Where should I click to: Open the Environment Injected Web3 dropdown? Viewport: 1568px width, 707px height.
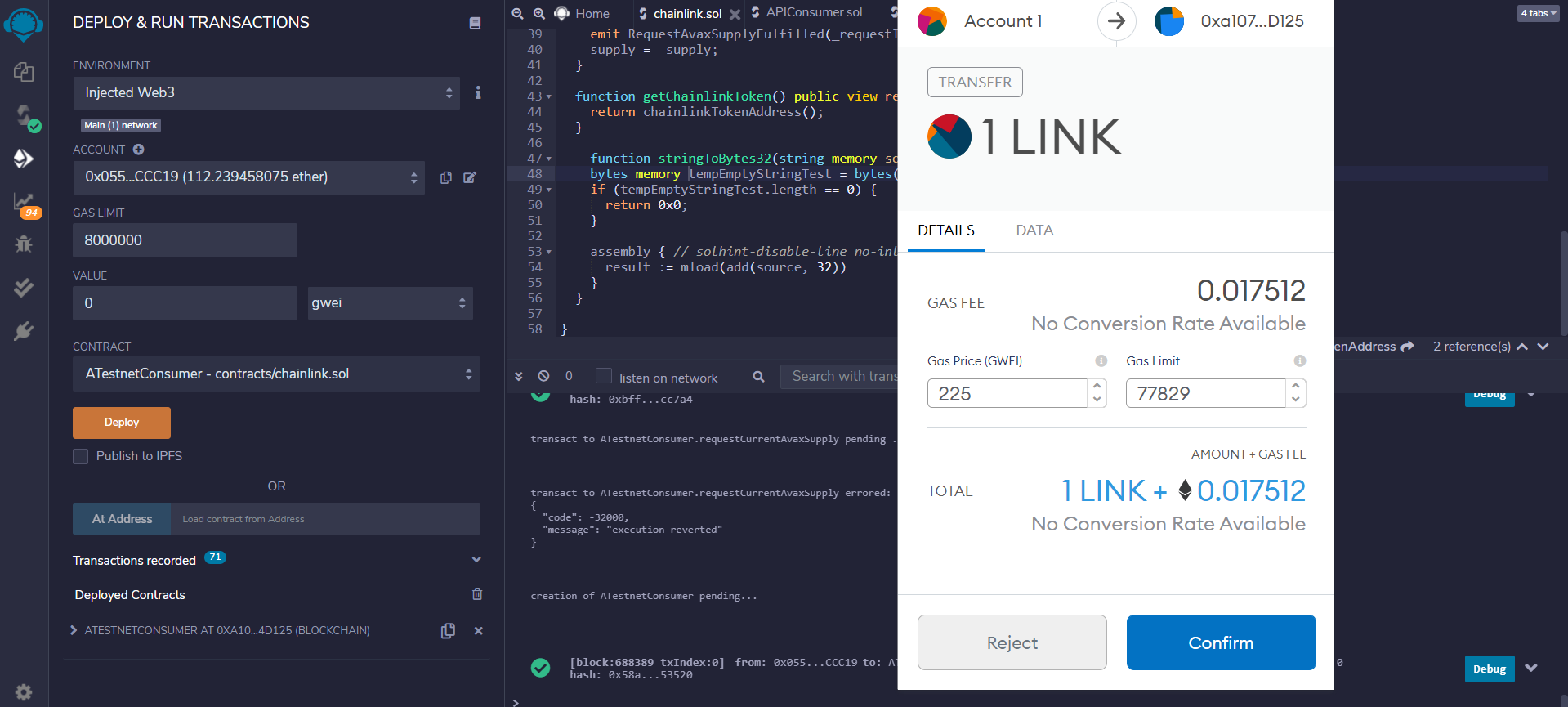pos(266,93)
